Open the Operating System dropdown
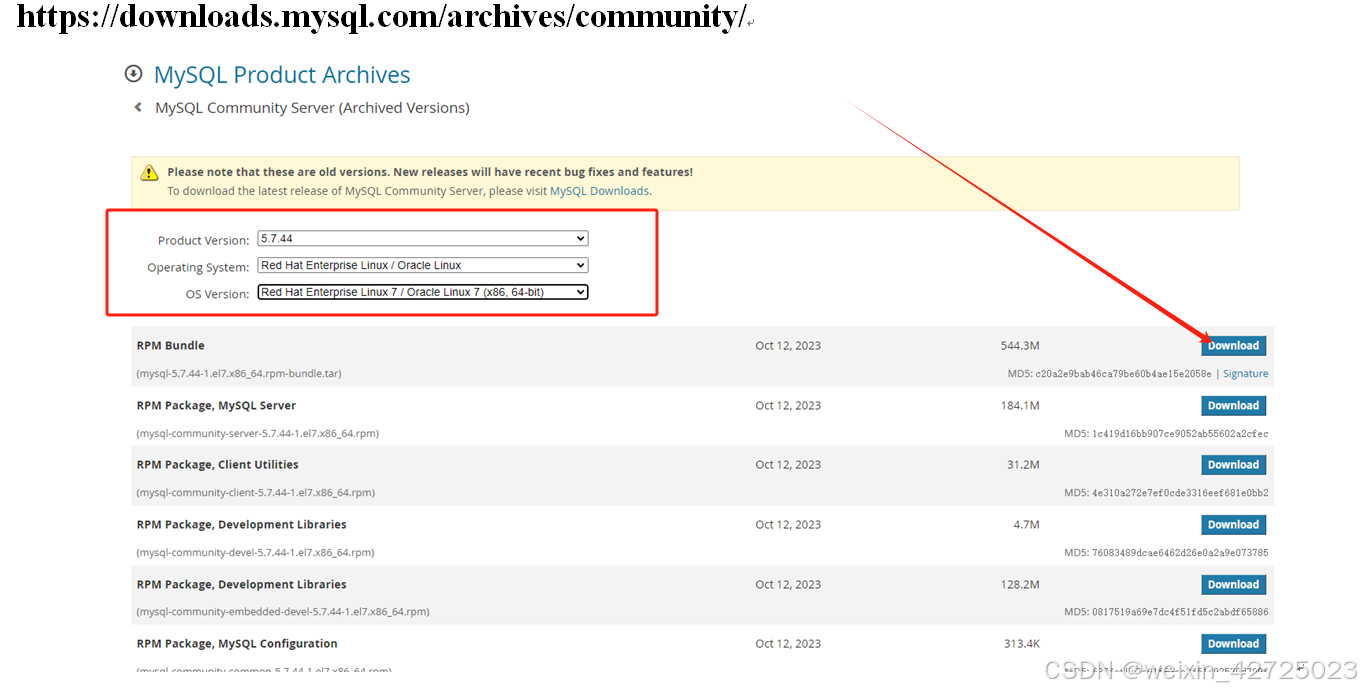This screenshot has height=693, width=1361. point(420,264)
